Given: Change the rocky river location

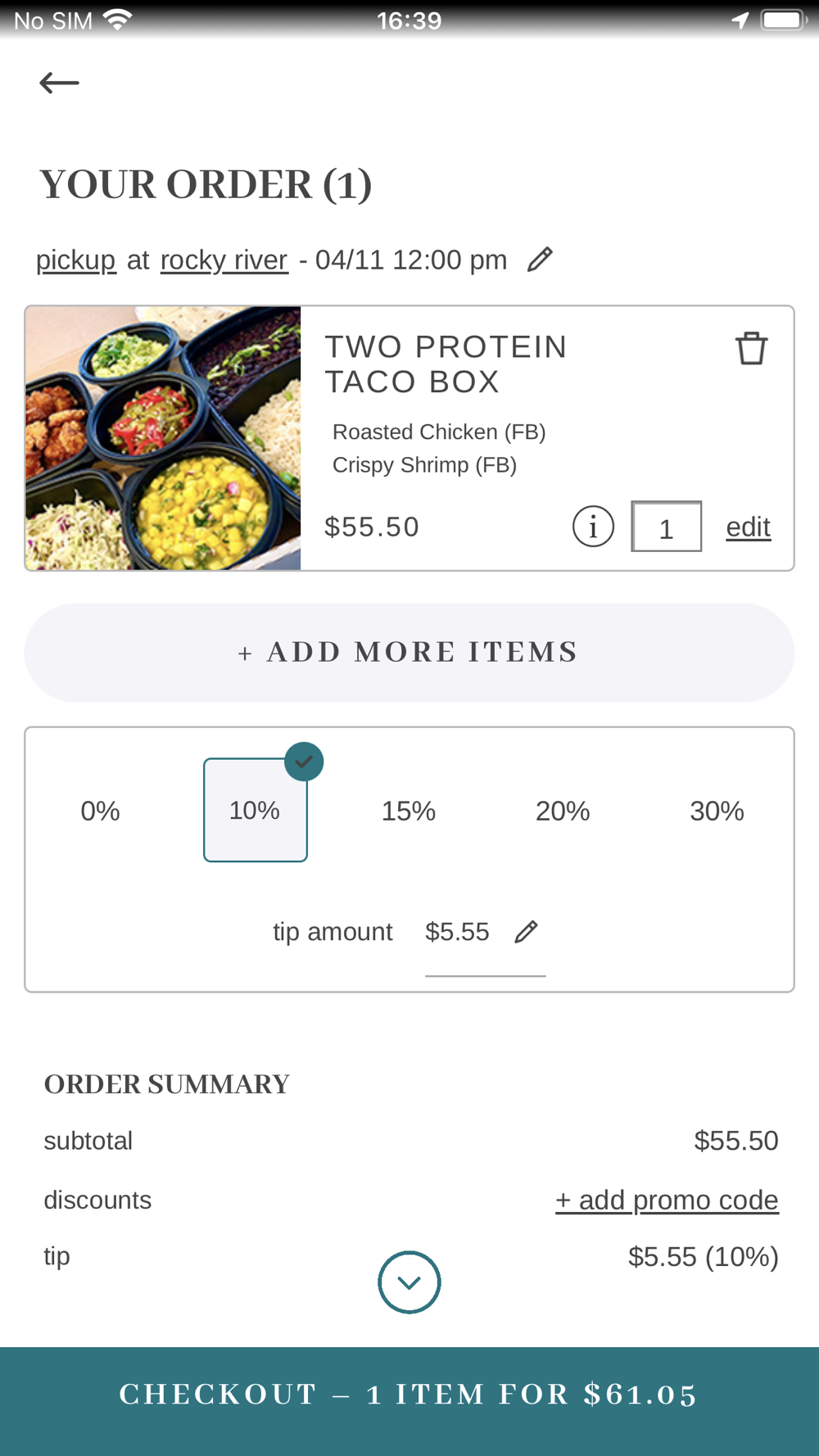Looking at the screenshot, I should pyautogui.click(x=224, y=260).
